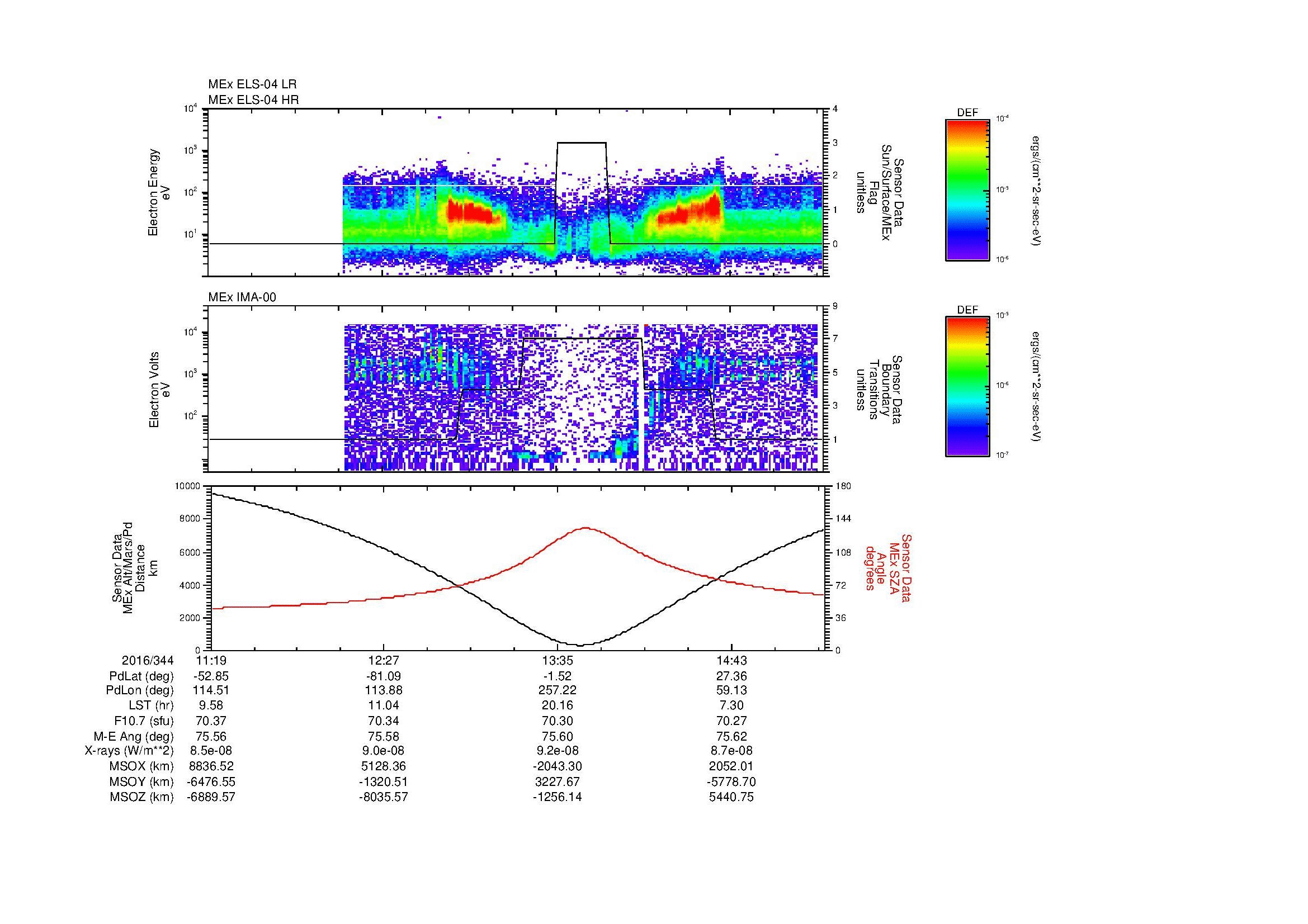Click the "LST (hr)" row label
The height and width of the screenshot is (924, 1308).
click(x=151, y=706)
